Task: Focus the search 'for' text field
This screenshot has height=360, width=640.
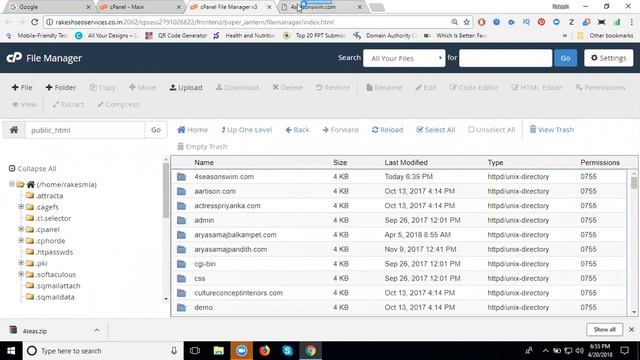Action: [505, 58]
